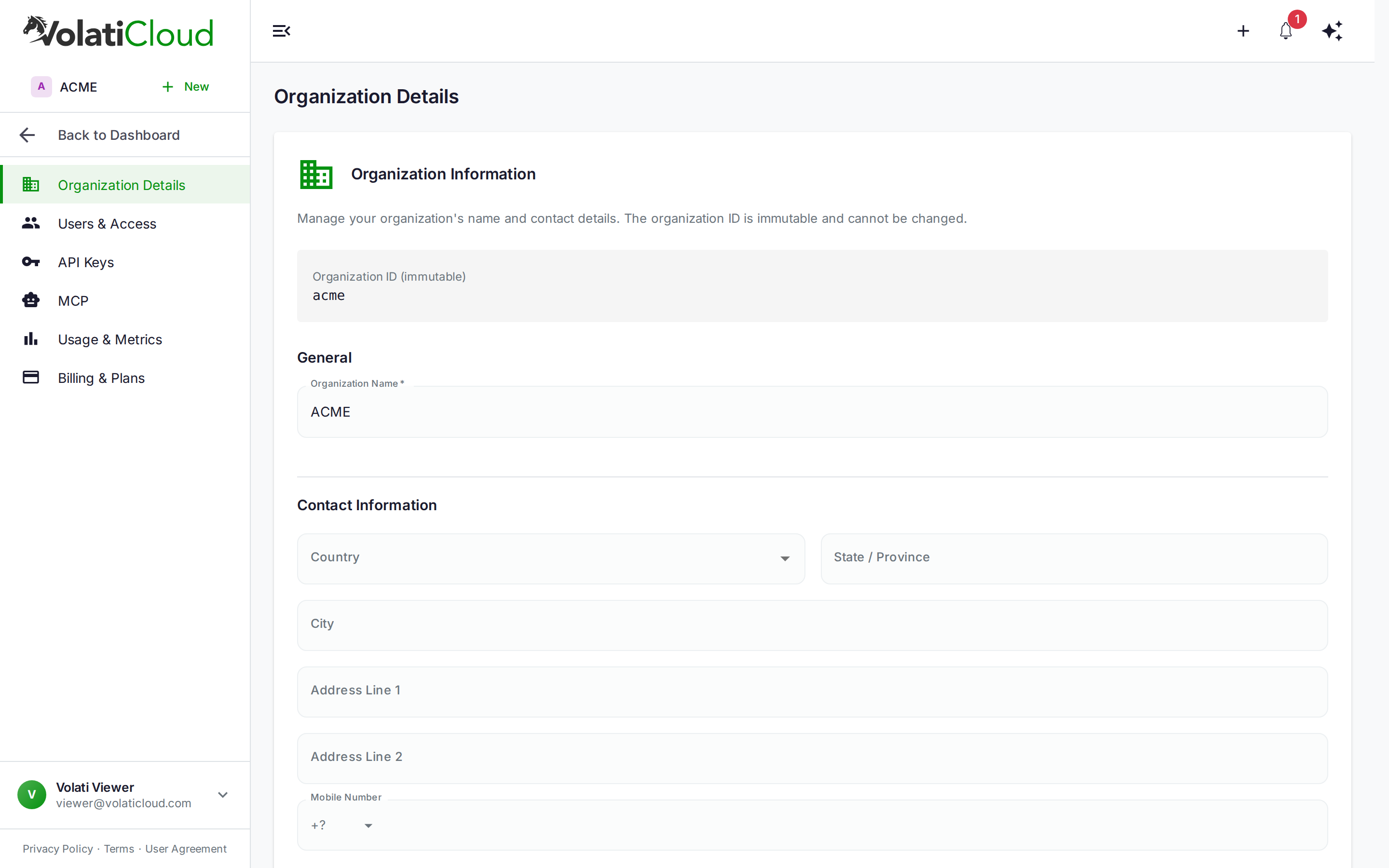This screenshot has height=868, width=1389.
Task: Expand the Volati Viewer account menu chevron
Action: pos(223,795)
